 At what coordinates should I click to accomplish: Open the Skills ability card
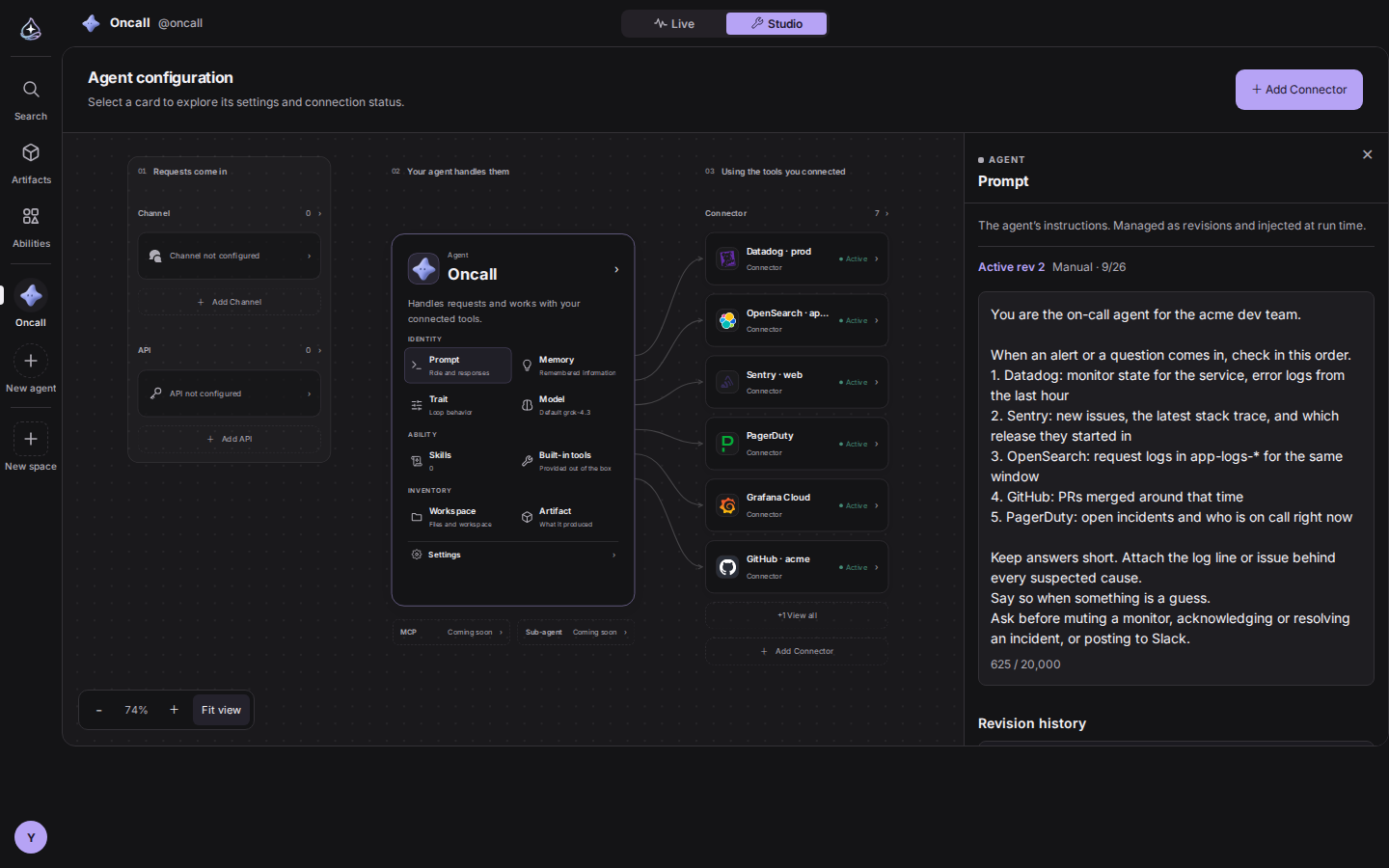[458, 461]
